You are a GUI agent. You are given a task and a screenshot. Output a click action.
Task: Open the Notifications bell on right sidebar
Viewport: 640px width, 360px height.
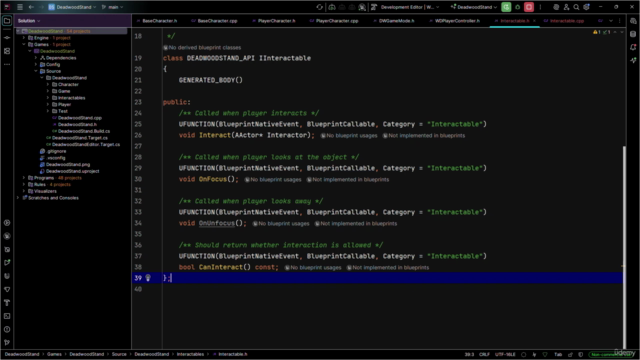[633, 47]
